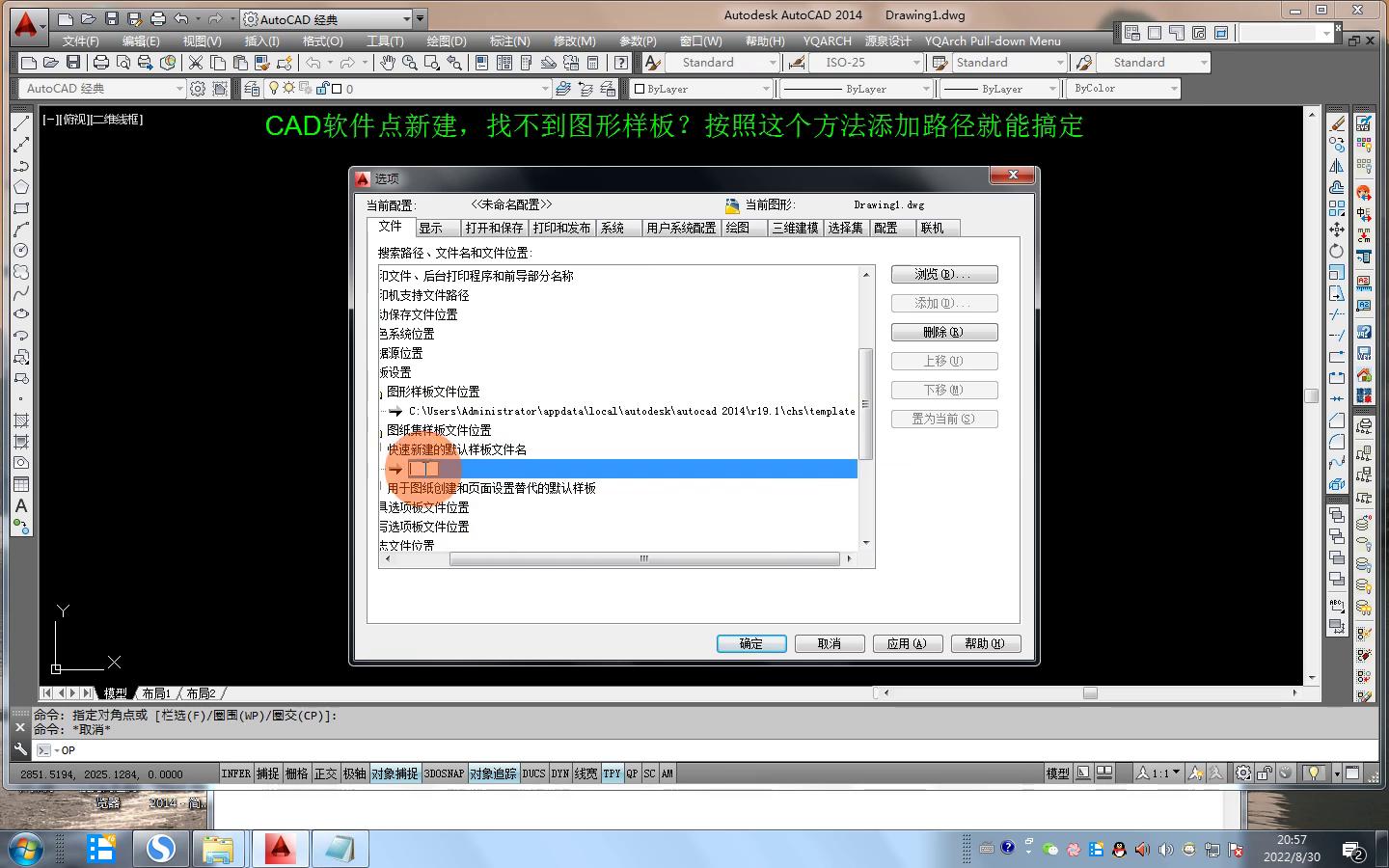The width and height of the screenshot is (1389, 868).
Task: Toggle 栅格 grid display in status bar
Action: coord(297,773)
